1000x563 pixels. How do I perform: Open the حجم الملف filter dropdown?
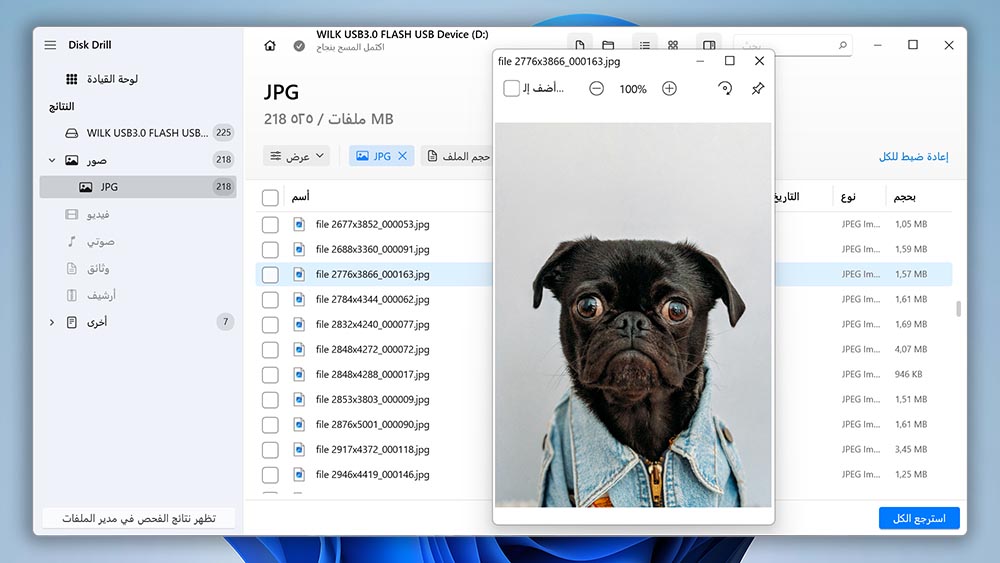(457, 156)
